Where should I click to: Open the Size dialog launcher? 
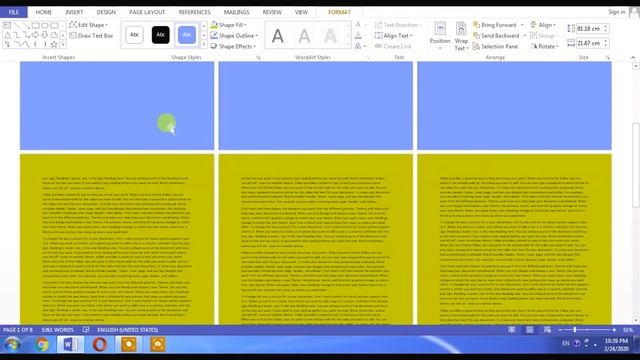607,58
